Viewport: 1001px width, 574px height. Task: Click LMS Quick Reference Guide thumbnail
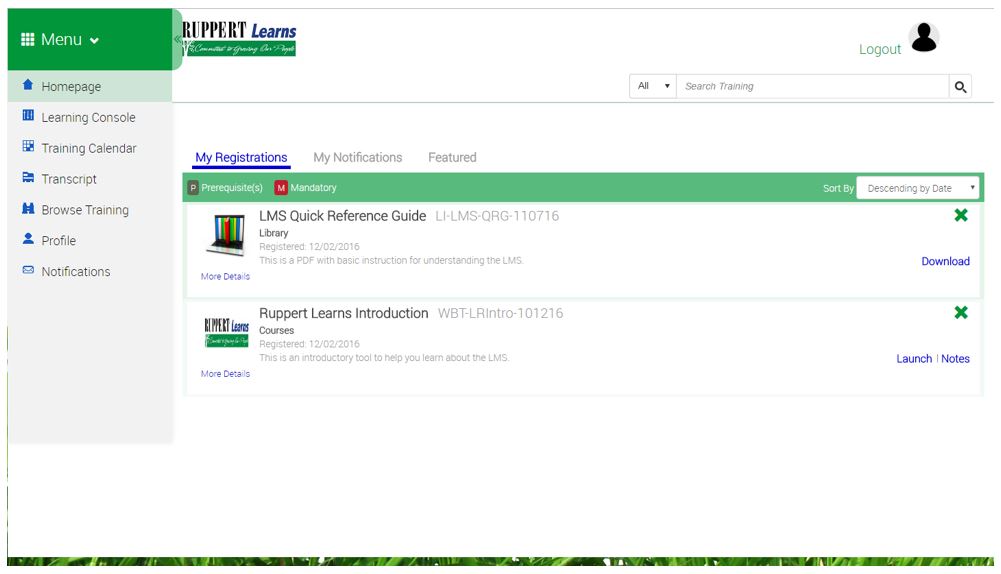(x=226, y=236)
